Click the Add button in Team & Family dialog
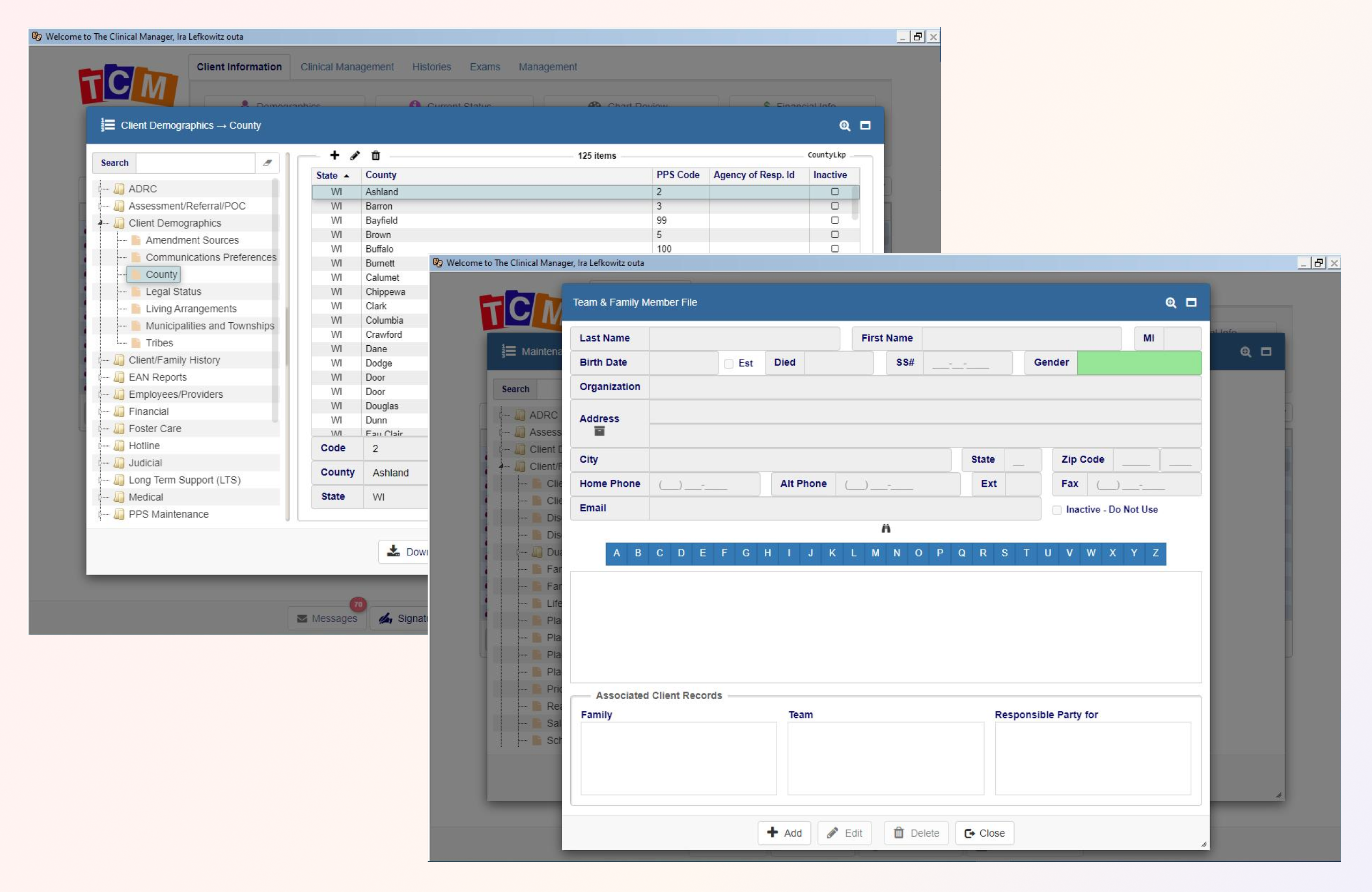Screen dimensions: 1372x892 [784, 833]
